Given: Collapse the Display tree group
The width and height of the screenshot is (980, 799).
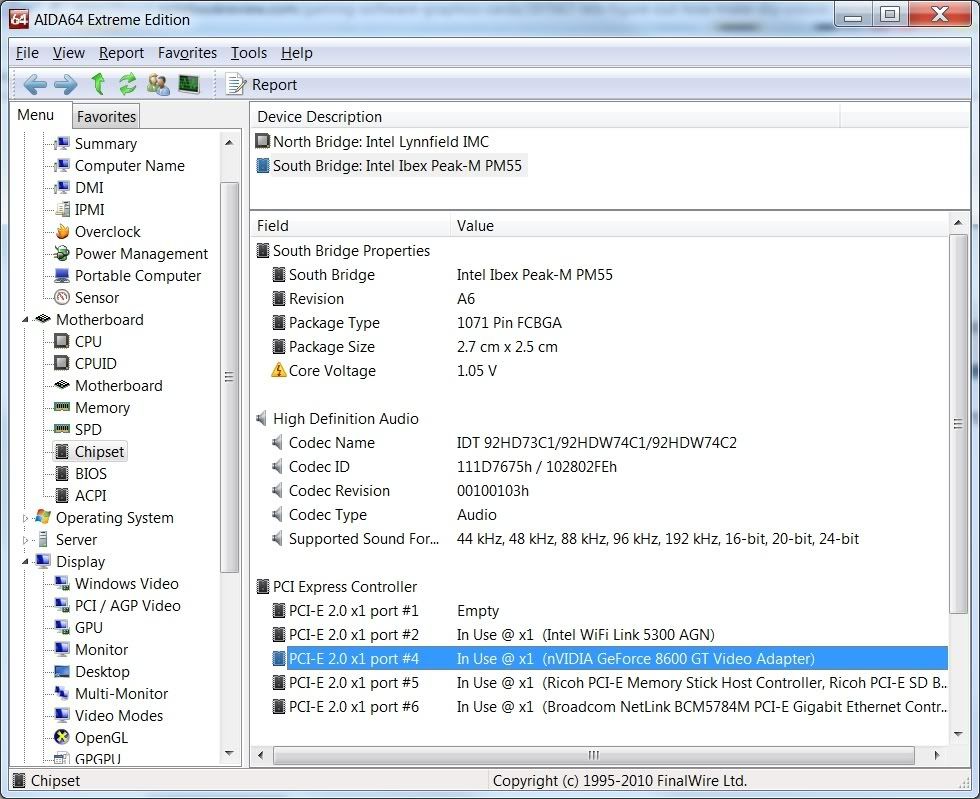Looking at the screenshot, I should pyautogui.click(x=26, y=561).
